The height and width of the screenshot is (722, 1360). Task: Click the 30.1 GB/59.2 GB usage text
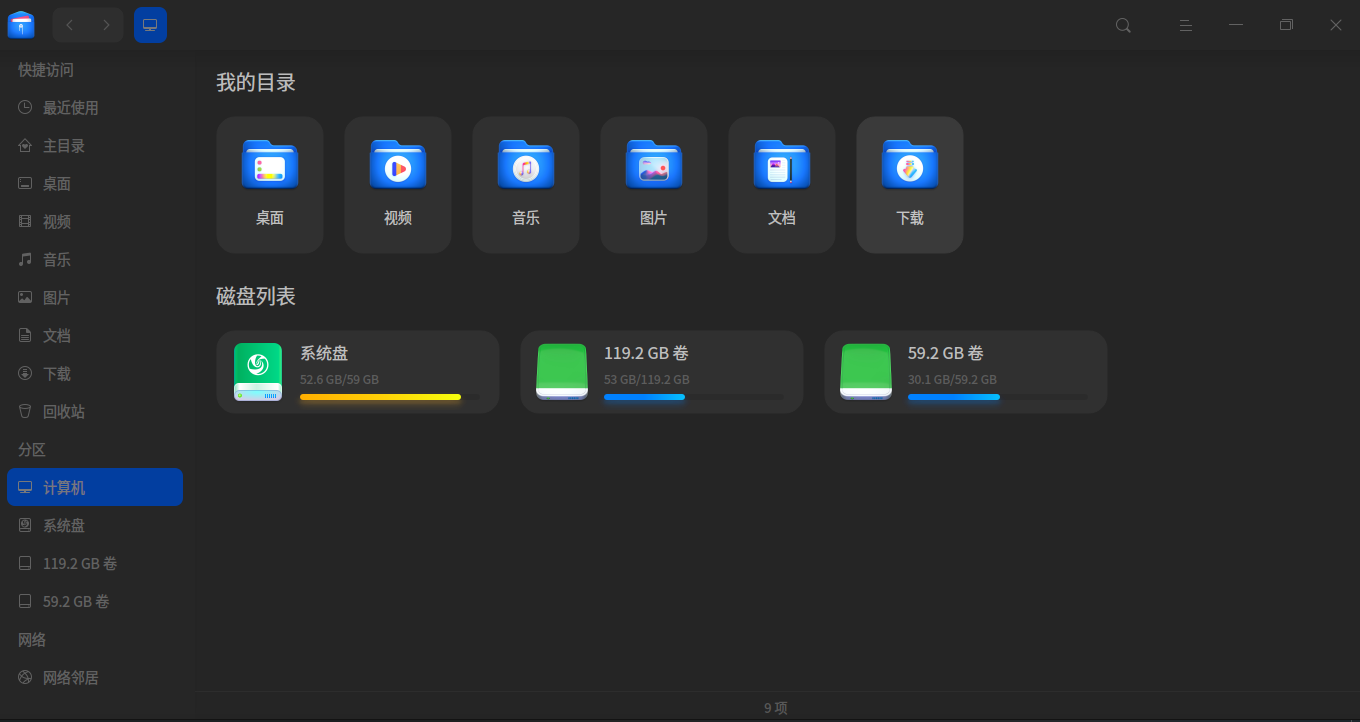pyautogui.click(x=952, y=380)
